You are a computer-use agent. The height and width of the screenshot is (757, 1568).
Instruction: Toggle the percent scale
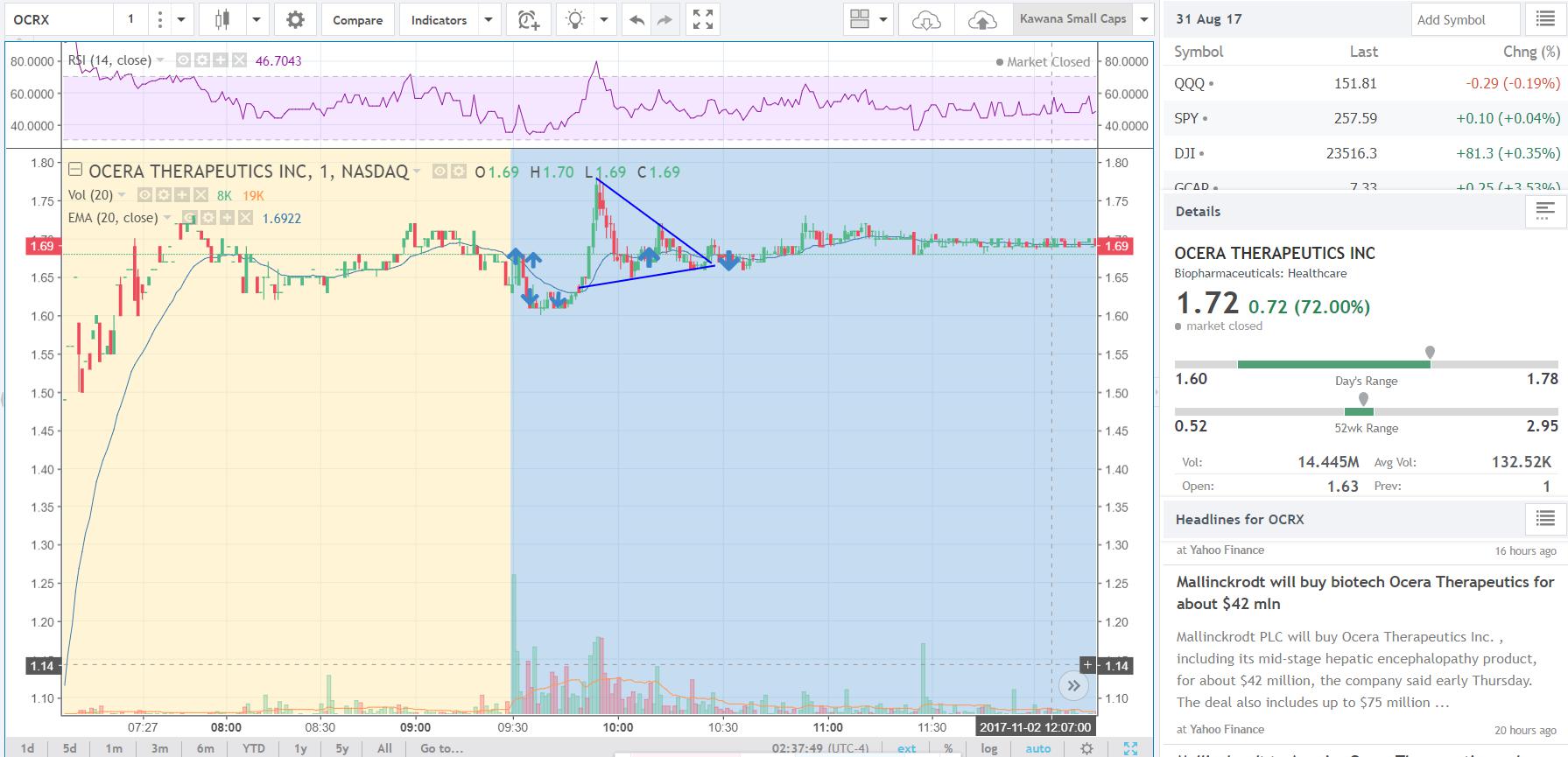tap(948, 748)
